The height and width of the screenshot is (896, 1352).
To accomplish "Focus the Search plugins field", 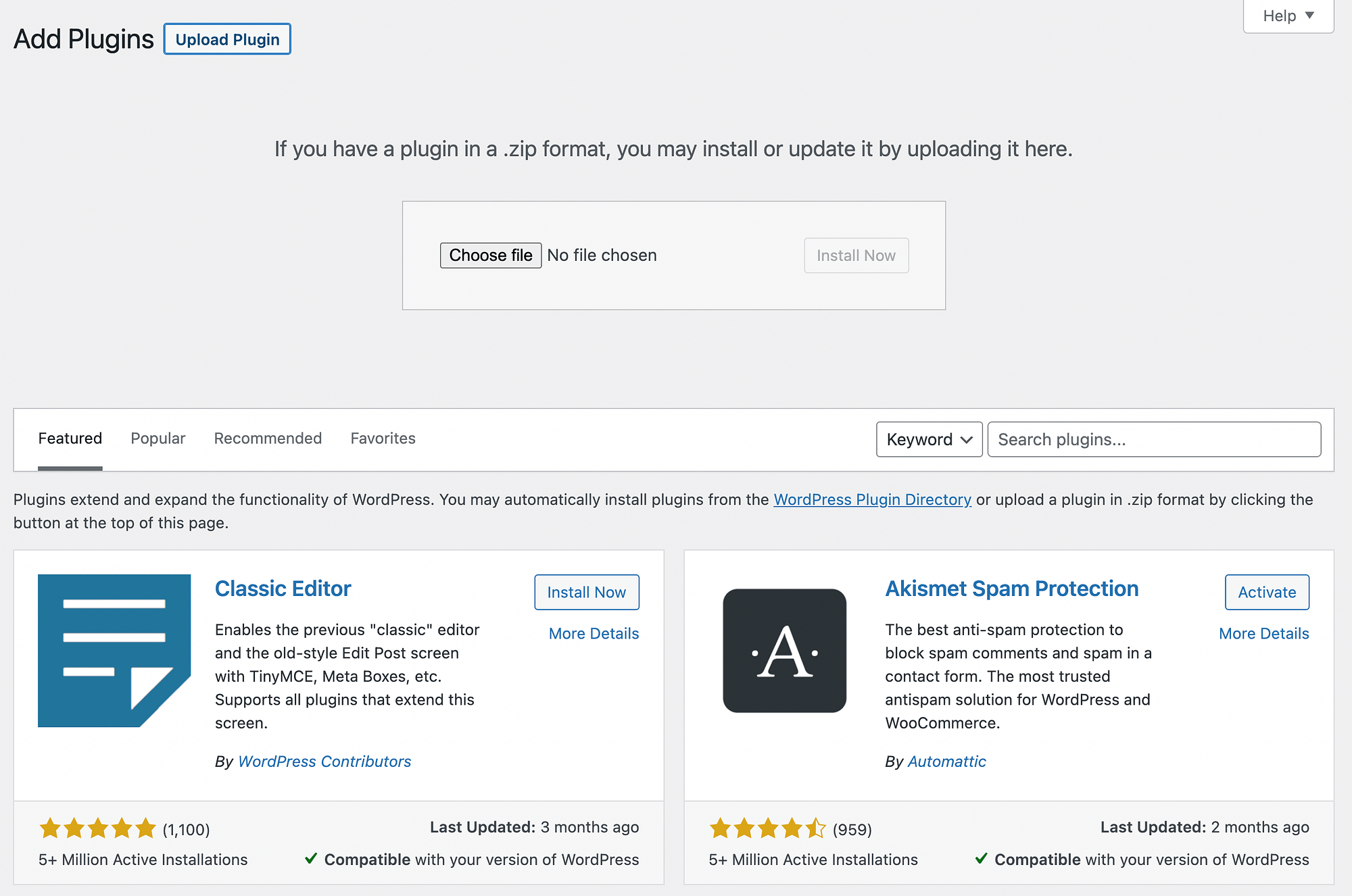I will pos(1155,439).
